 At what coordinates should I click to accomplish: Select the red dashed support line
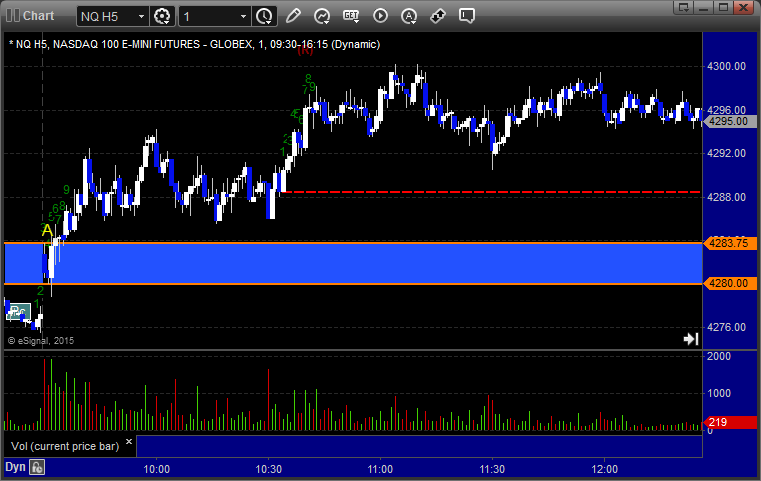tap(490, 192)
